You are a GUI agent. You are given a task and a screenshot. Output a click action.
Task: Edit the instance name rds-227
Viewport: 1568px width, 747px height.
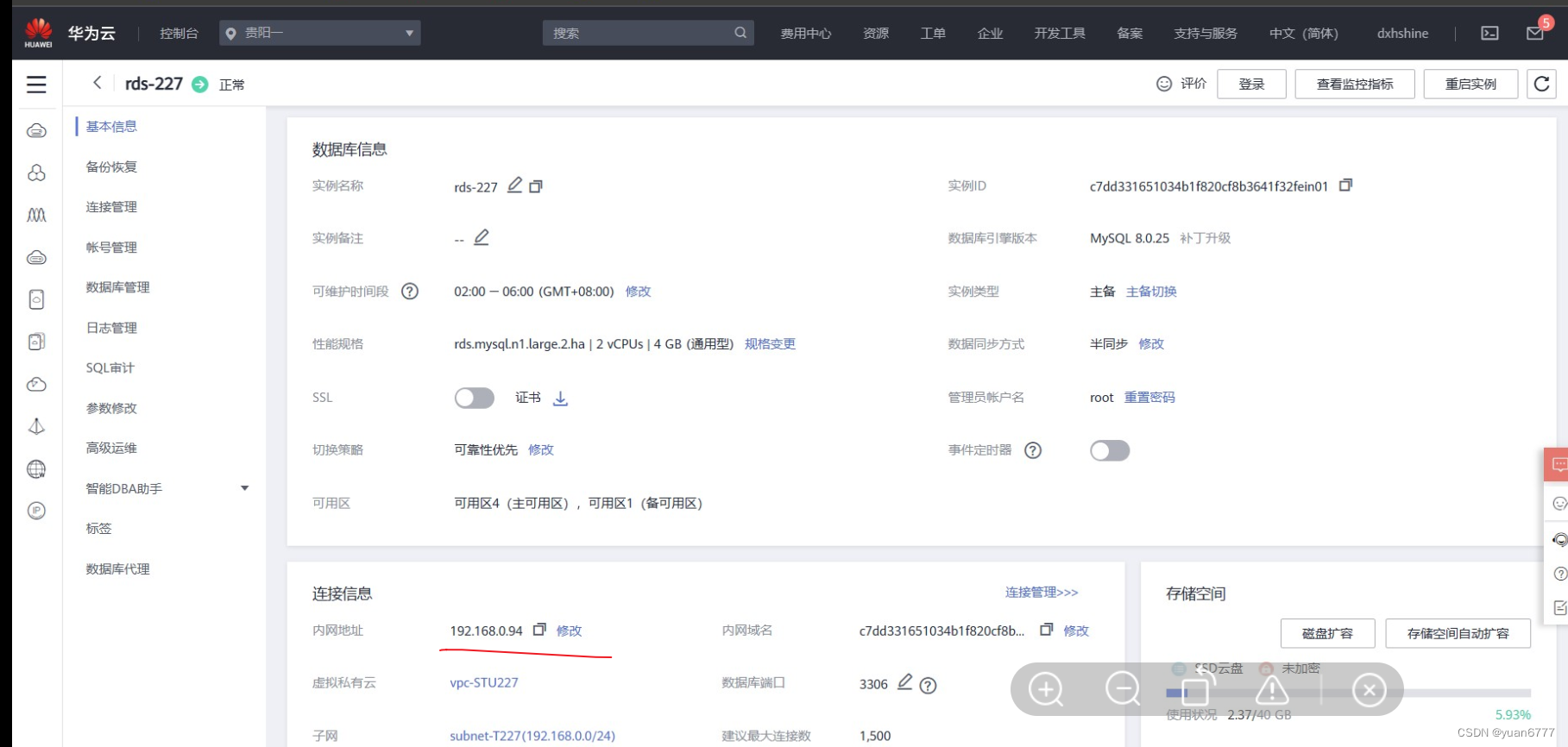tap(514, 185)
